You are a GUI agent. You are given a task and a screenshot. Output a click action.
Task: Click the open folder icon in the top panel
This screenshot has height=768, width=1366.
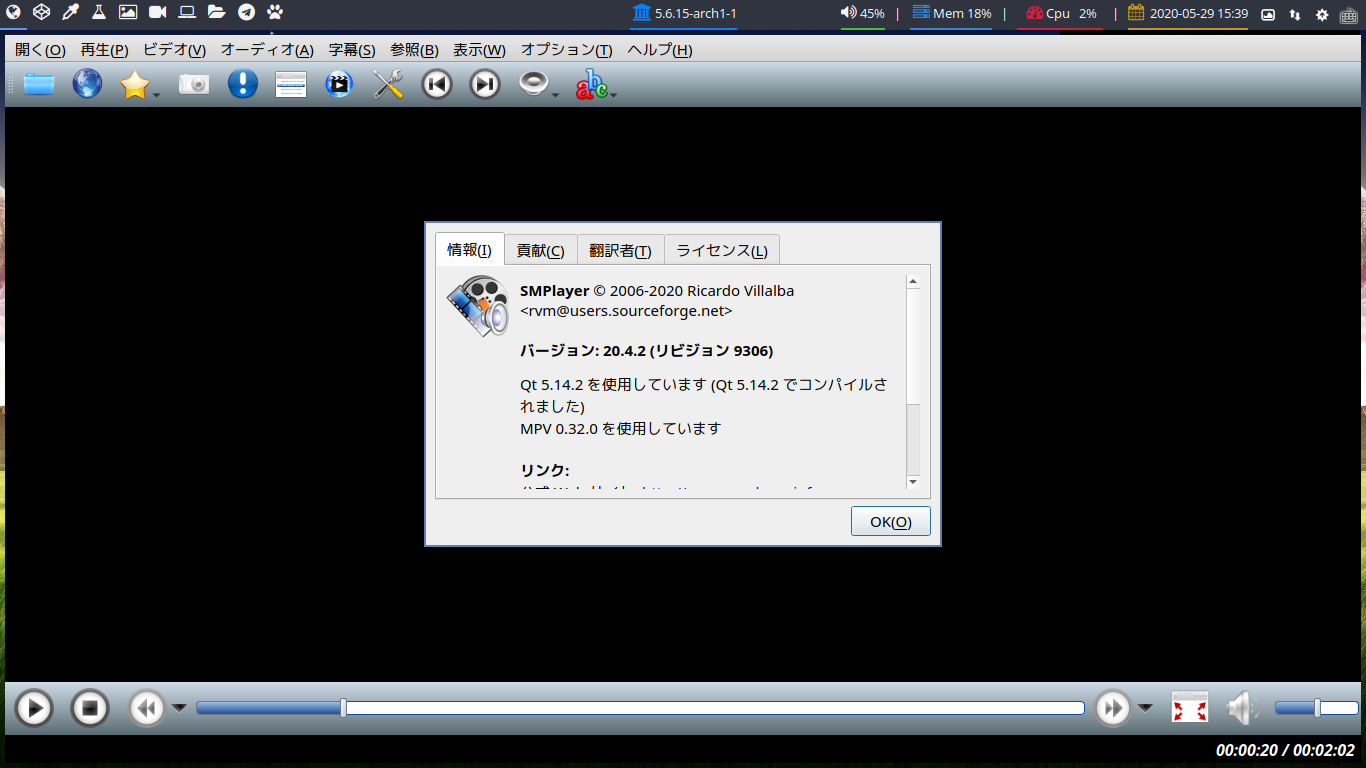(217, 13)
